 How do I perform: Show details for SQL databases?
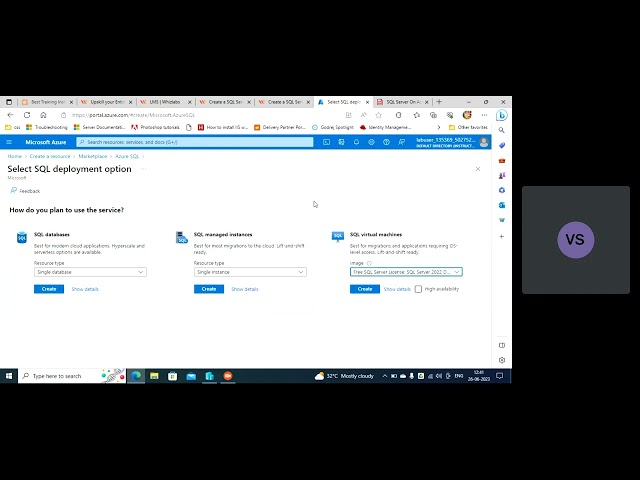coord(85,289)
